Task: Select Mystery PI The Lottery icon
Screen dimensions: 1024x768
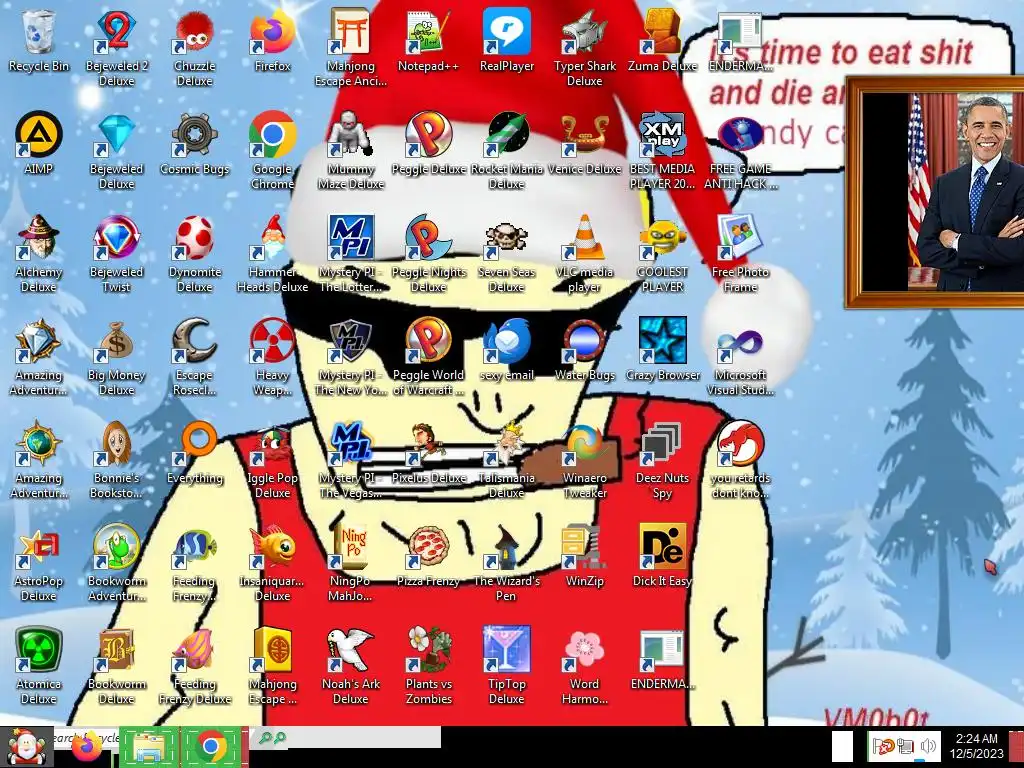Action: (x=351, y=255)
